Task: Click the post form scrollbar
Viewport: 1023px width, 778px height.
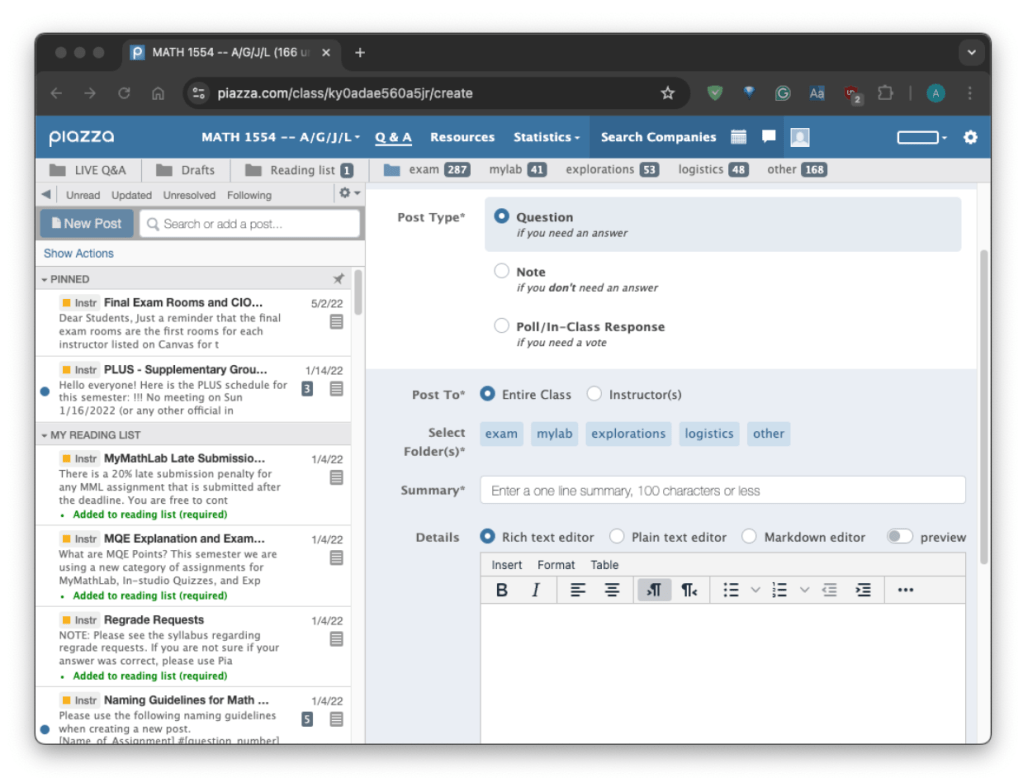Action: click(x=984, y=405)
